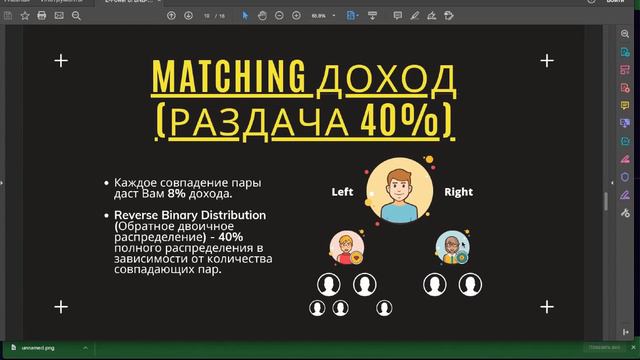The width and height of the screenshot is (640, 360).
Task: Expand unnamed.png download options chevron
Action: pos(85,348)
